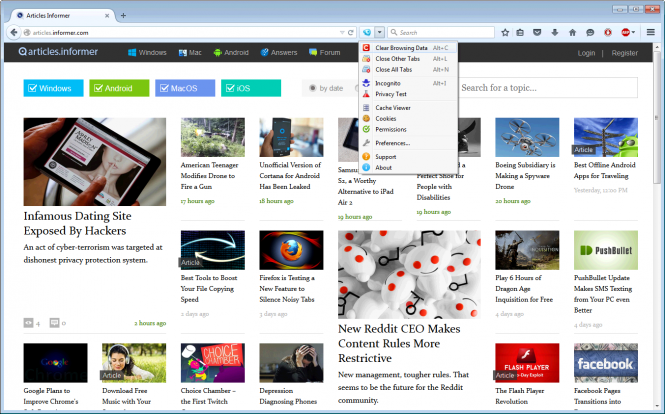
Task: Click the articles.informer.com address bar
Action: pos(182,32)
